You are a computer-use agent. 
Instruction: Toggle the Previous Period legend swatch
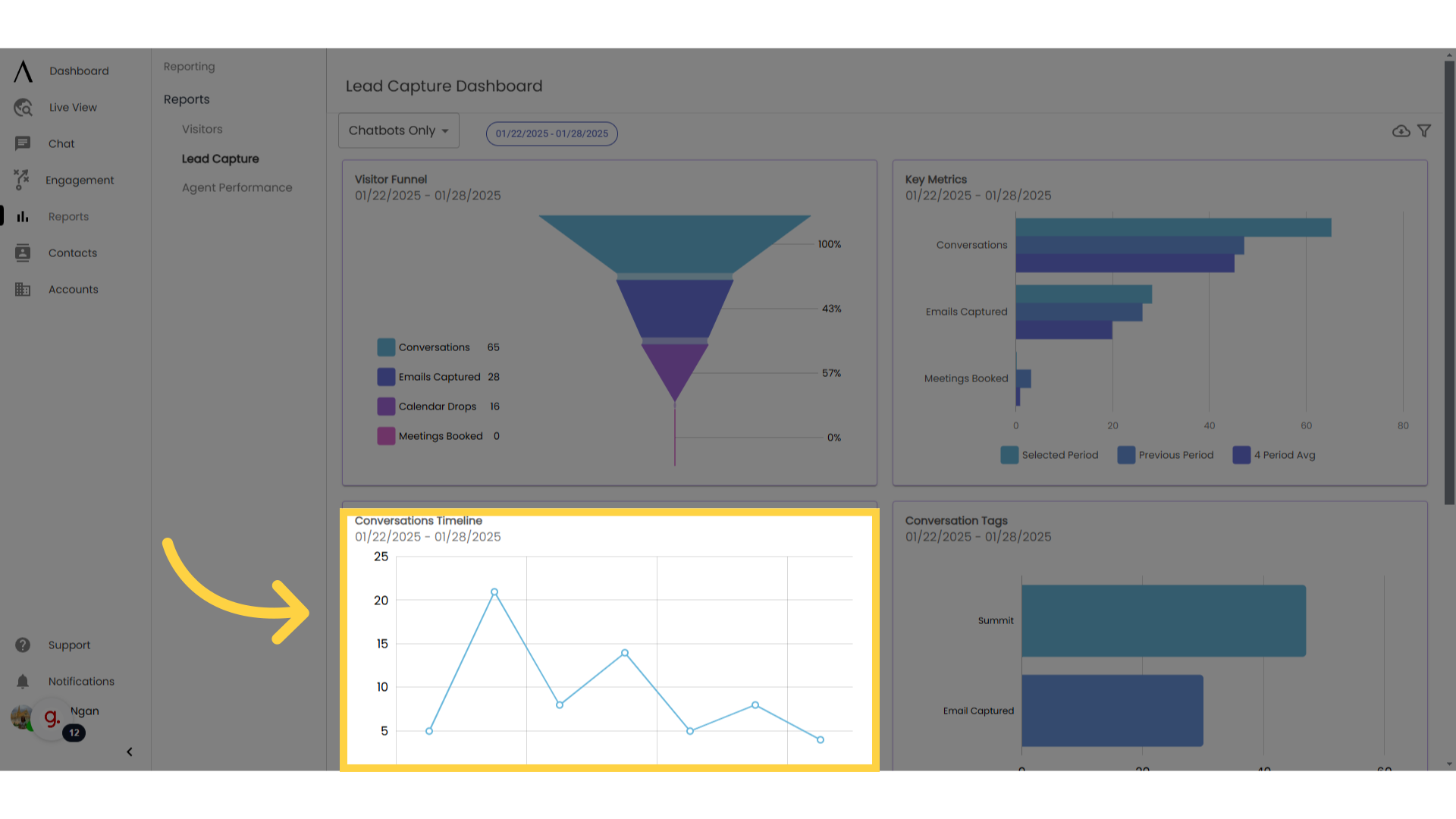(x=1126, y=455)
